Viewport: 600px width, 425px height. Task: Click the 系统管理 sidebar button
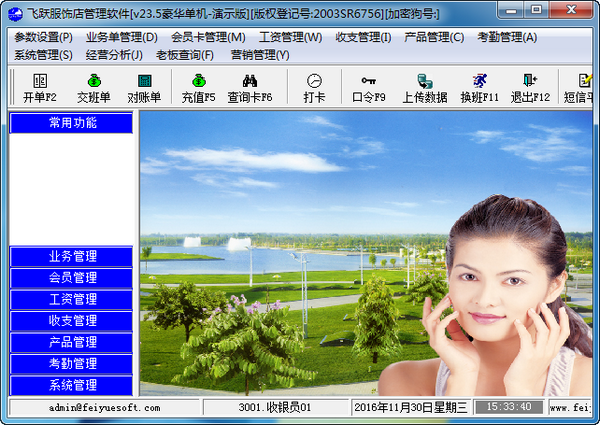coord(72,385)
